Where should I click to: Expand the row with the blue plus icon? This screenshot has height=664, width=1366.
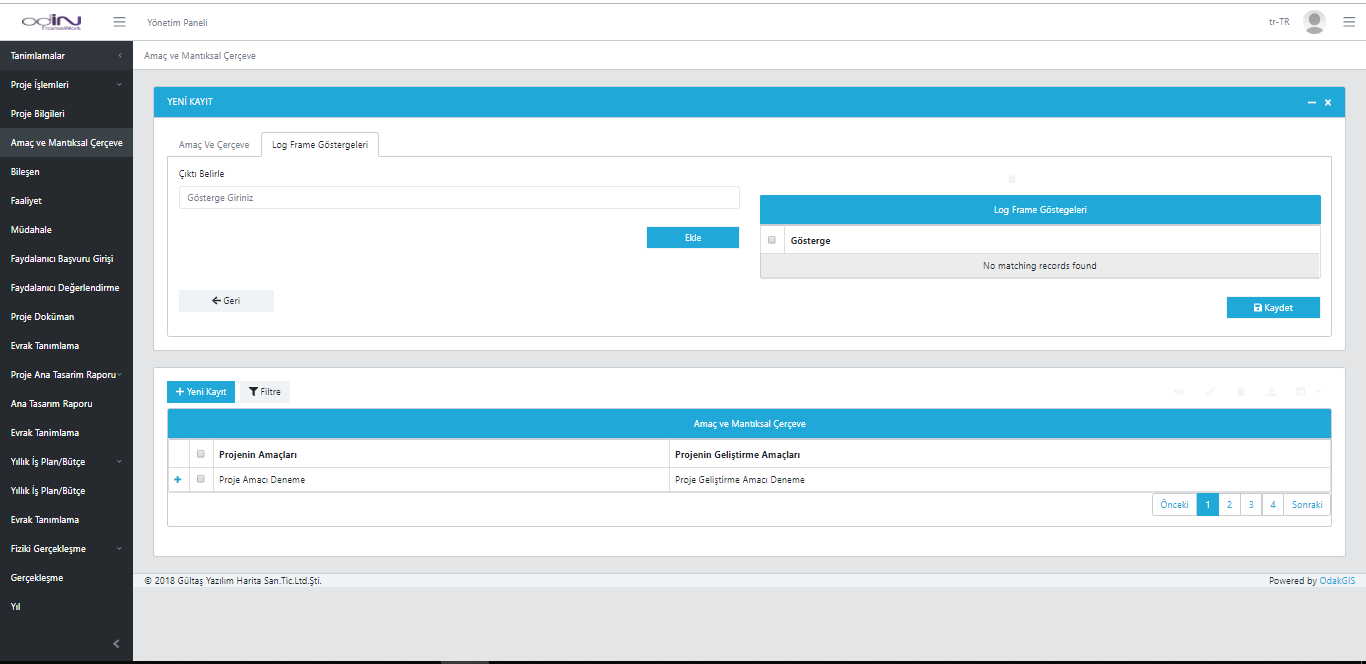[178, 480]
